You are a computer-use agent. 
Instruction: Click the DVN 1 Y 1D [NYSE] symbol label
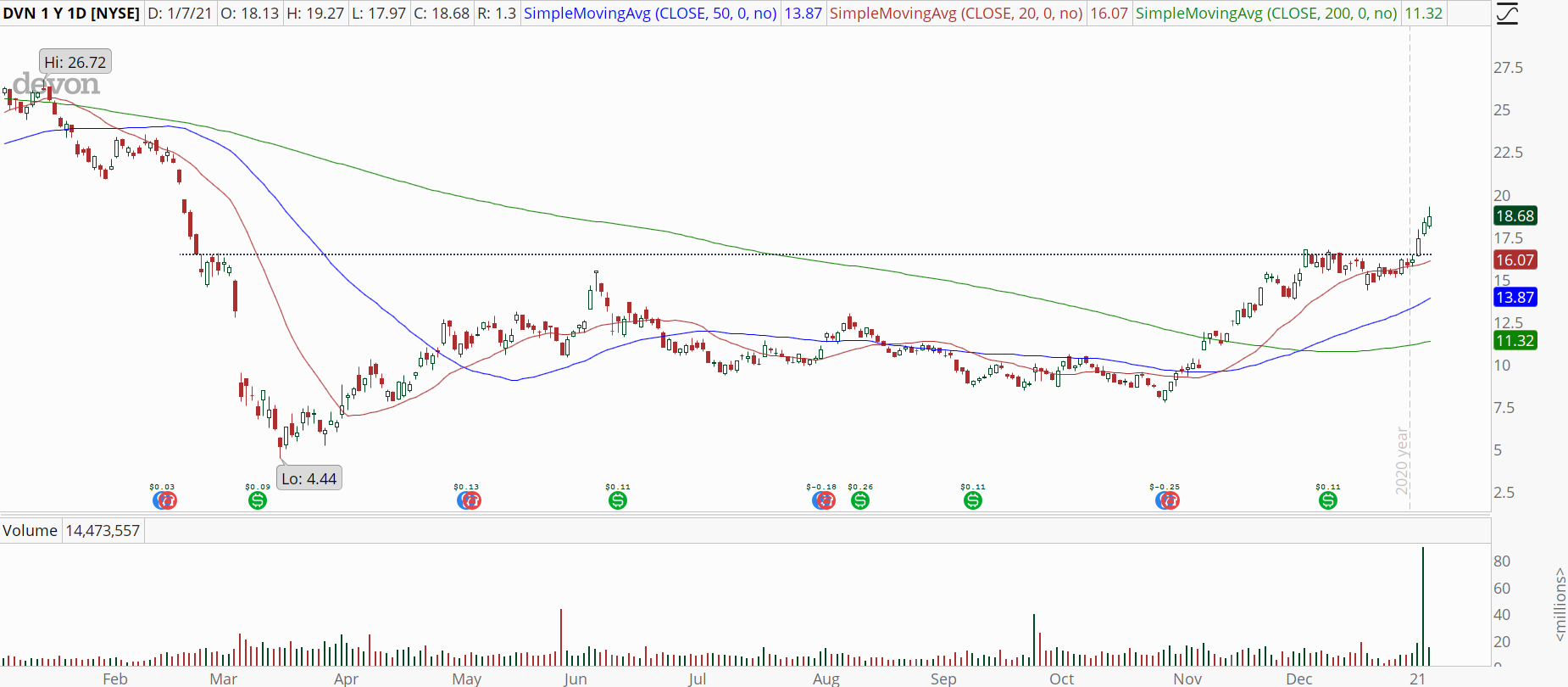71,14
